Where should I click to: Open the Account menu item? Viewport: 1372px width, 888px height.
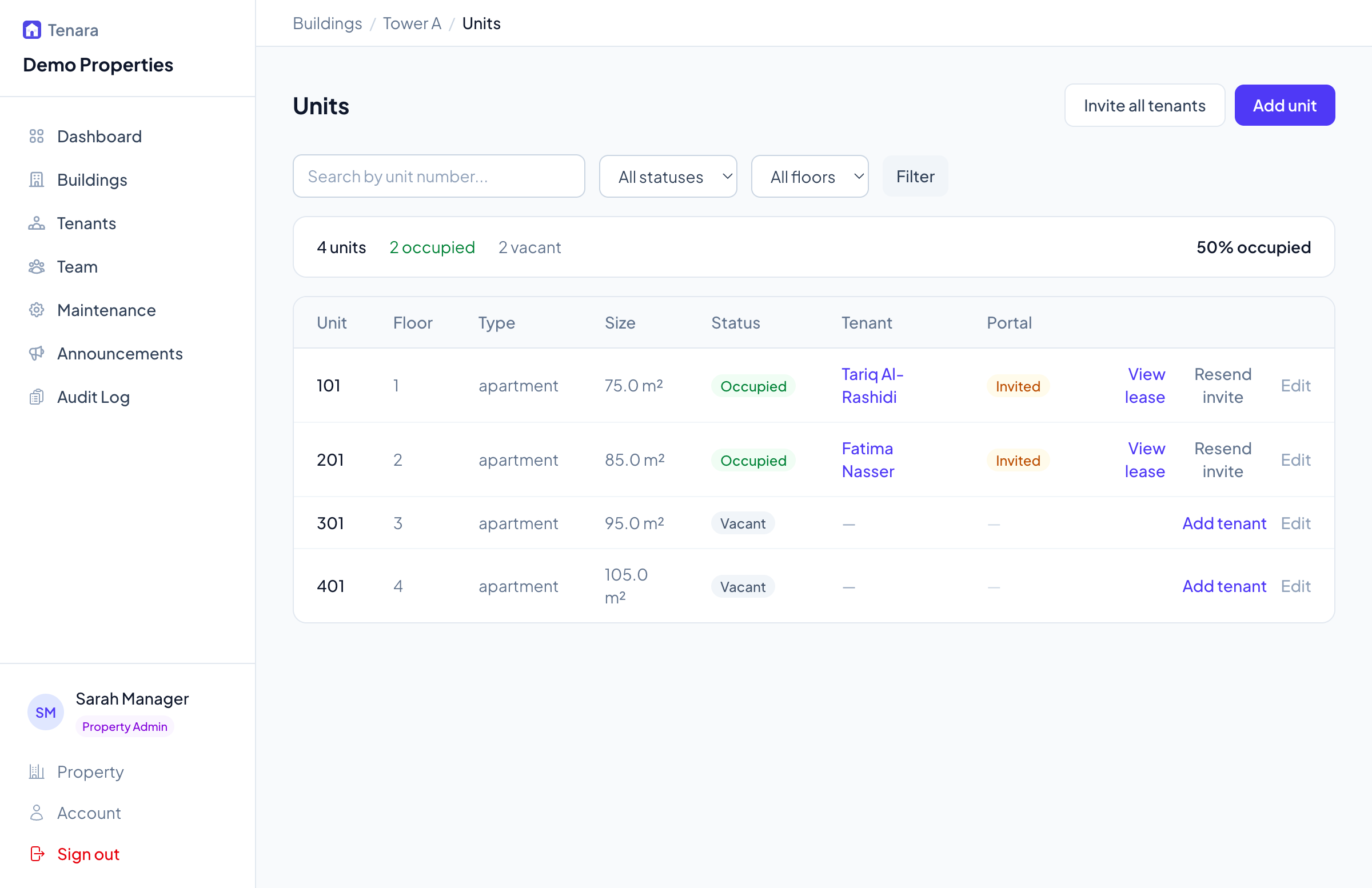[89, 813]
